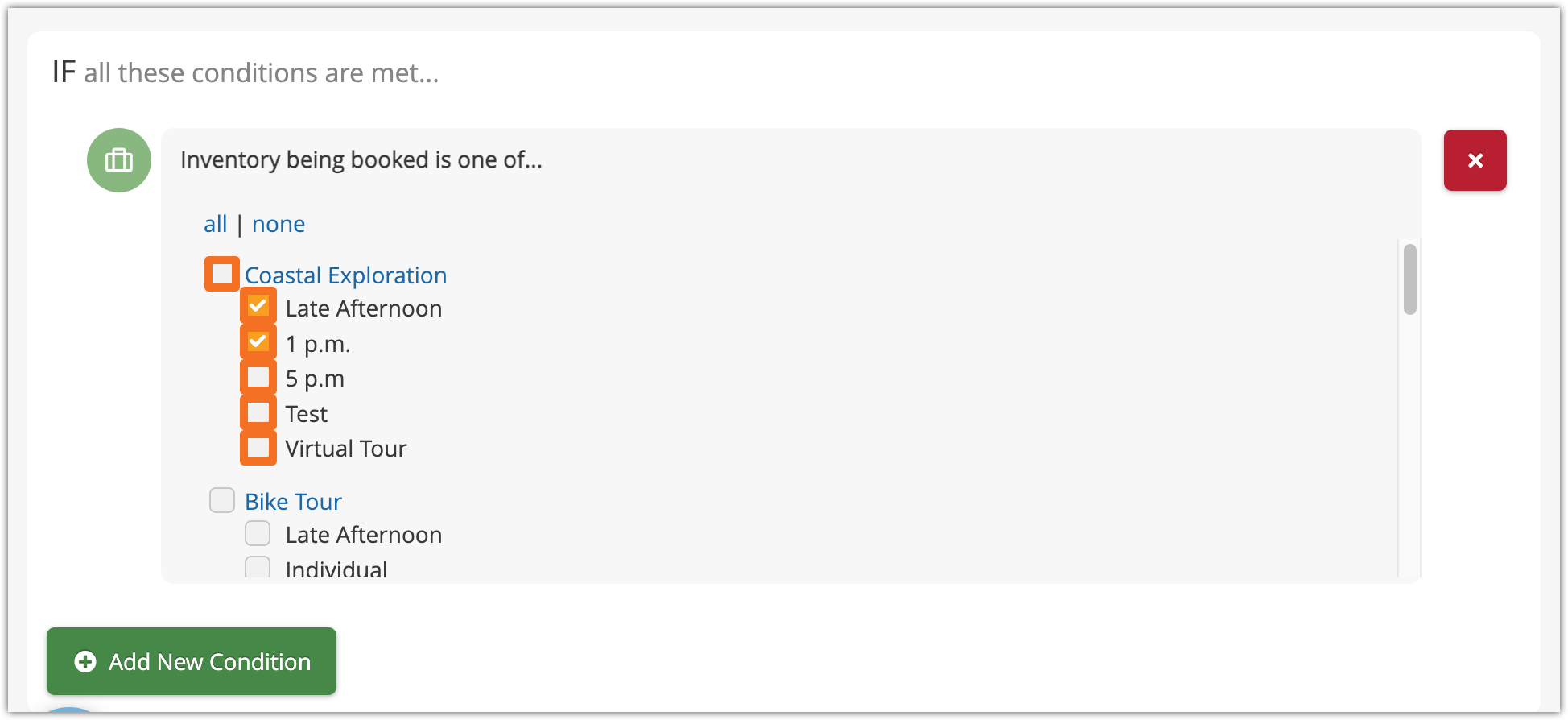Image resolution: width=1568 pixels, height=720 pixels.
Task: Enable the 5 p.m checkbox
Action: [x=258, y=377]
